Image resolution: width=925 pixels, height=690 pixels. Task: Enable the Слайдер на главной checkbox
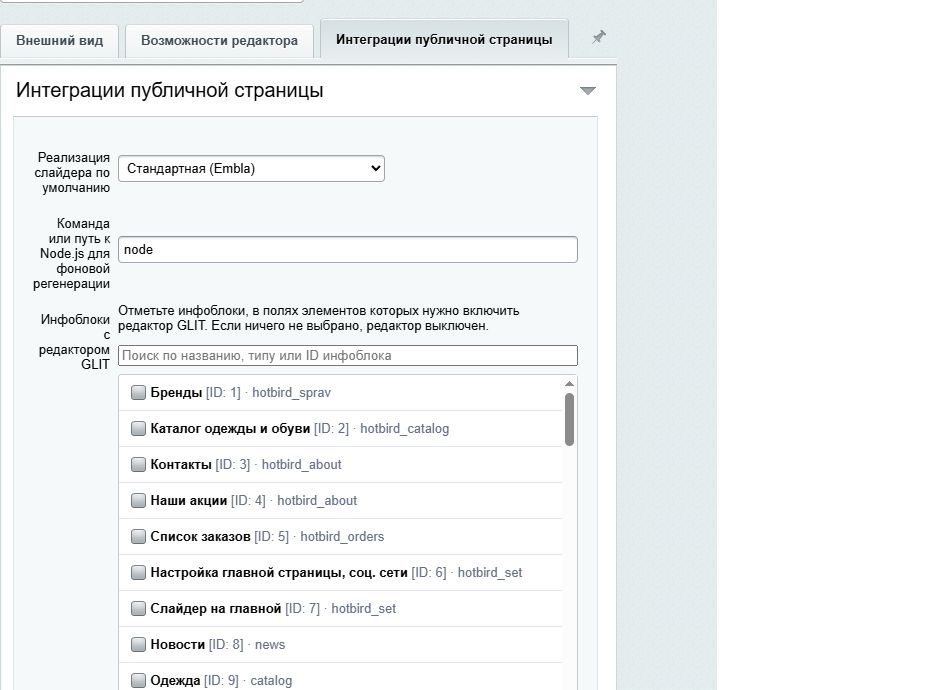click(138, 609)
